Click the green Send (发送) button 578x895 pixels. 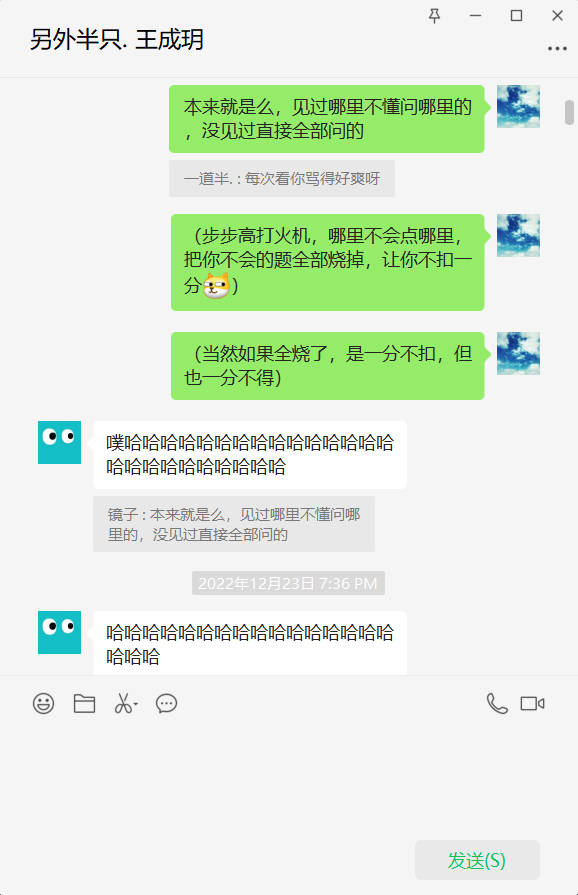click(477, 860)
